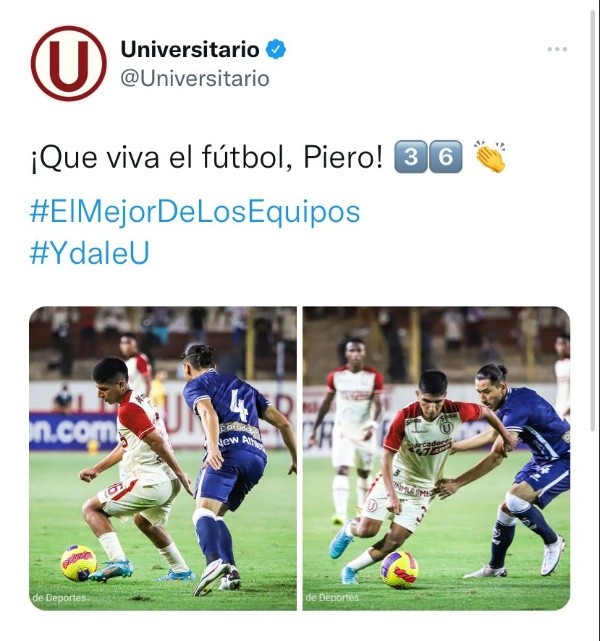The width and height of the screenshot is (600, 641).
Task: Follow the #ElMejorDeLosEquipos hashtag
Action: [195, 212]
